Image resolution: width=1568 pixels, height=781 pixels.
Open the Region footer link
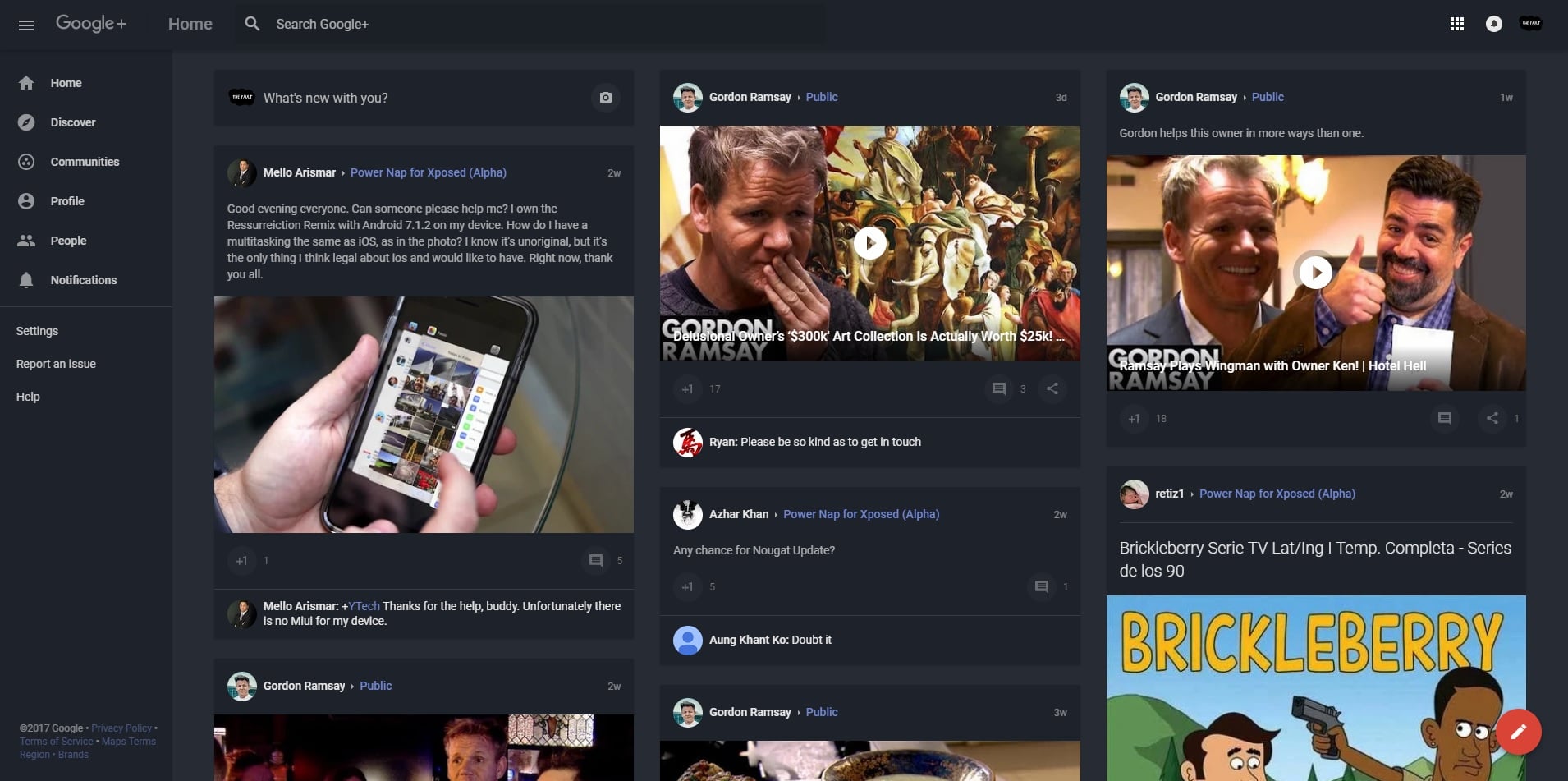point(34,755)
